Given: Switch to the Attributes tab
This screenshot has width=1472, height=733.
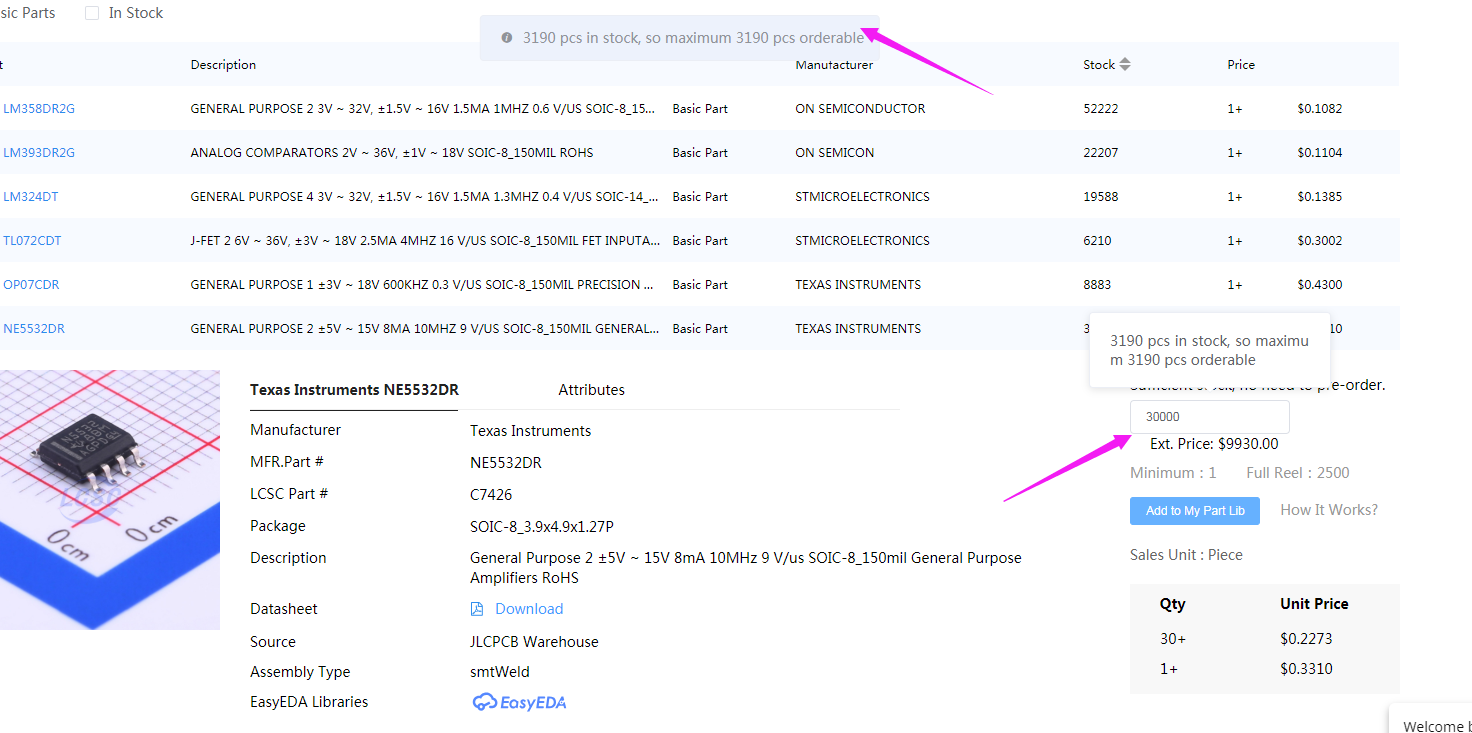Looking at the screenshot, I should click(591, 390).
